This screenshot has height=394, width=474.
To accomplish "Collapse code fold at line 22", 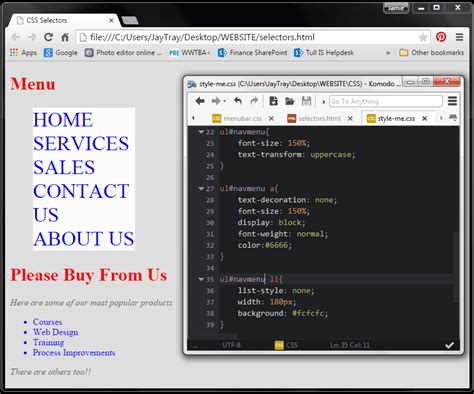I will pyautogui.click(x=201, y=132).
